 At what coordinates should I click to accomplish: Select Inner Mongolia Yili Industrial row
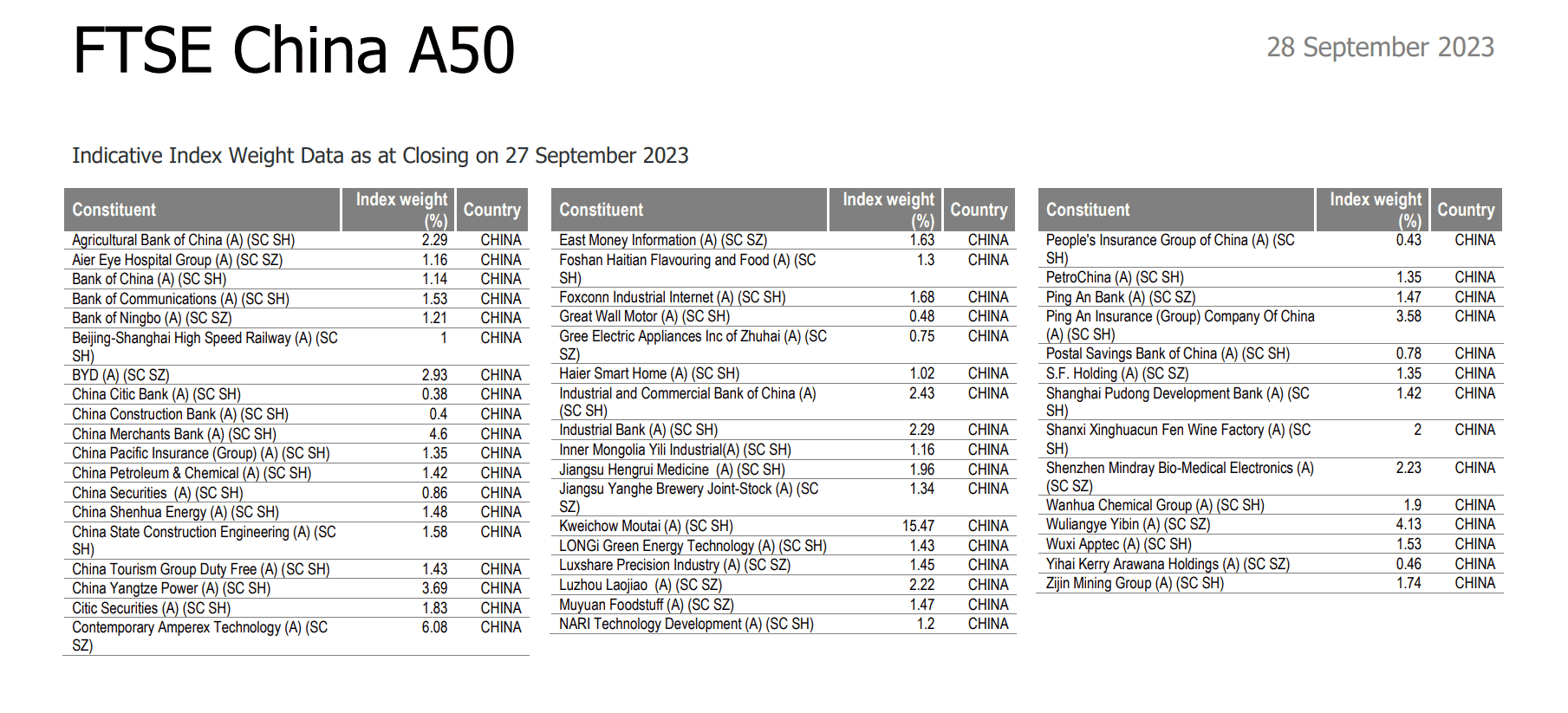tap(784, 450)
